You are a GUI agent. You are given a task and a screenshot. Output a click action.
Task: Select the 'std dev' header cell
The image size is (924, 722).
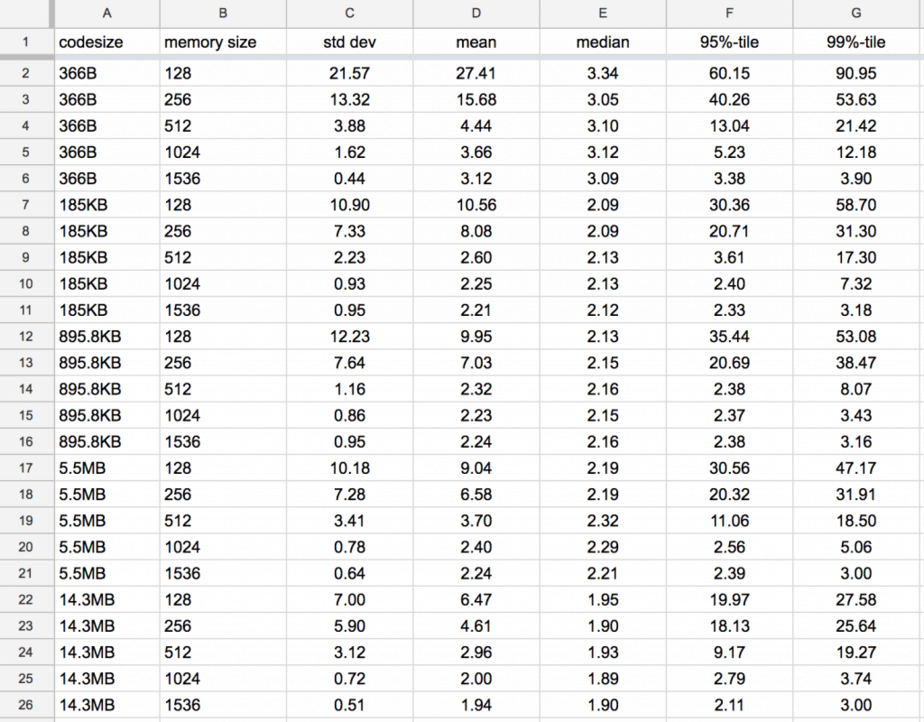349,42
